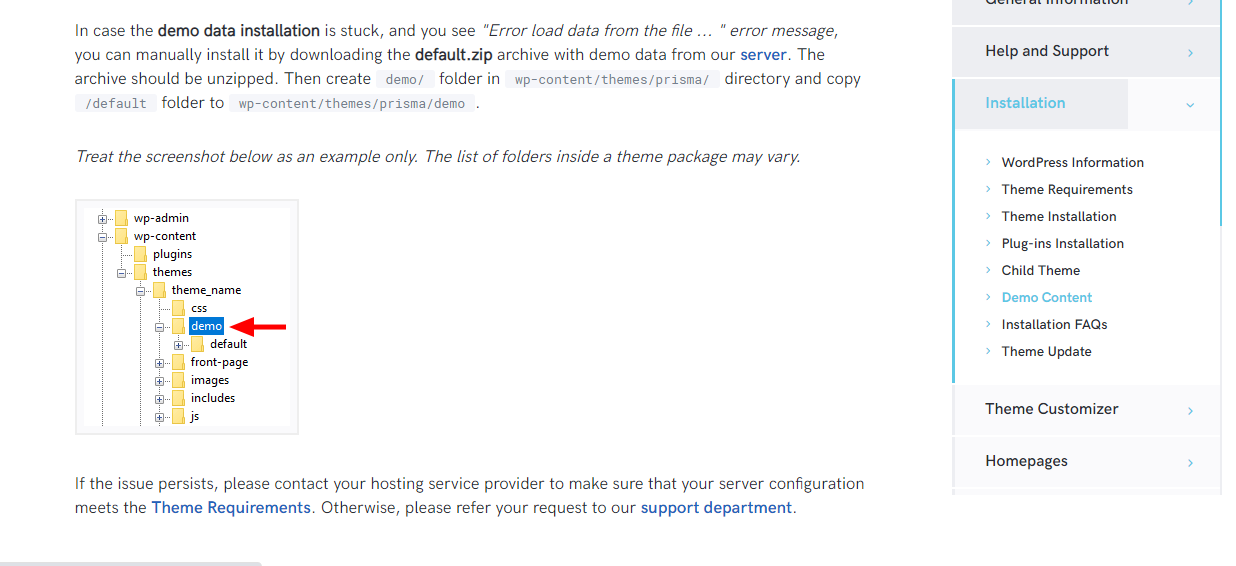The width and height of the screenshot is (1236, 566).
Task: Click the Help and Support heading
Action: 1046,51
